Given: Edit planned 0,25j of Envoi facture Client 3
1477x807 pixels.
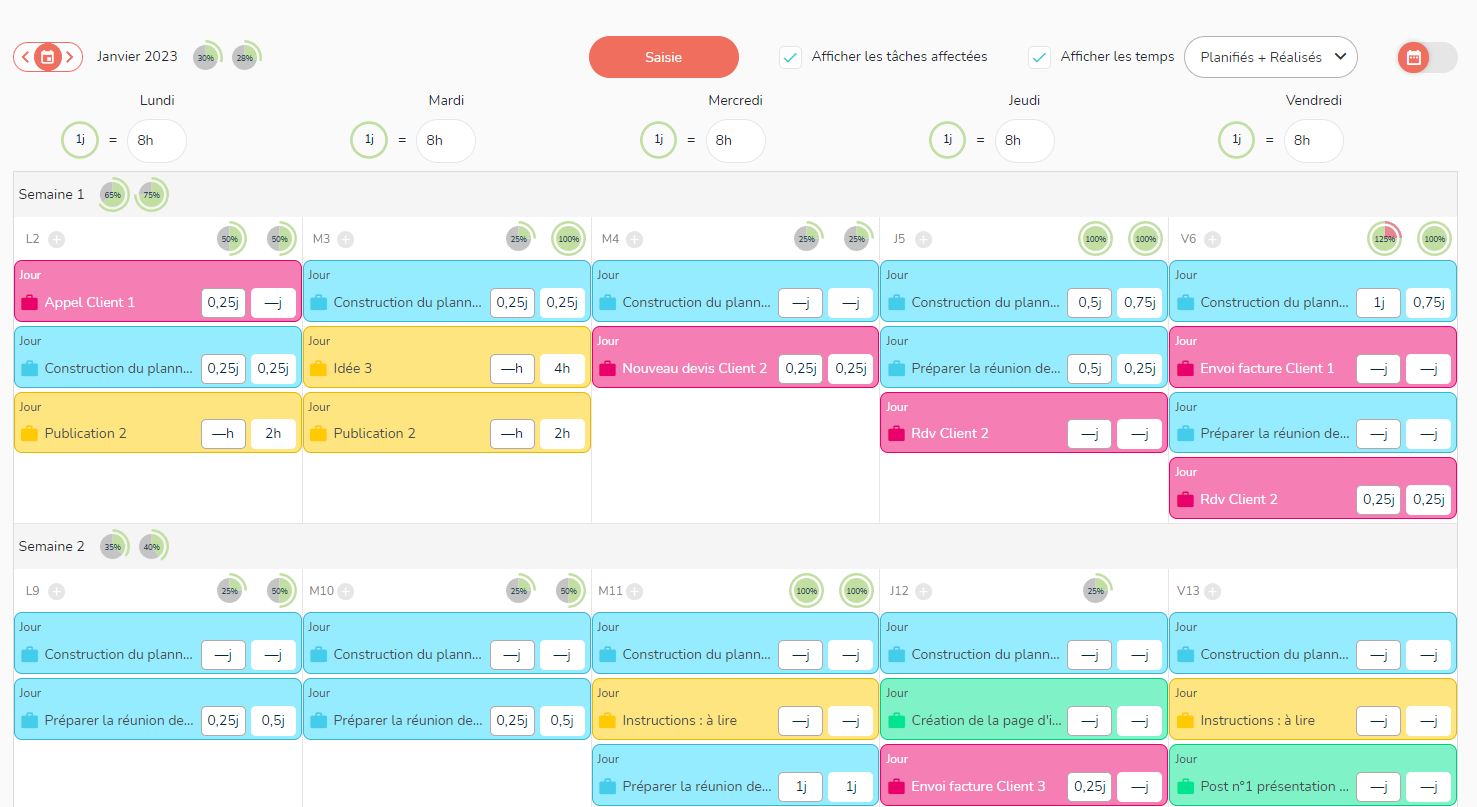Looking at the screenshot, I should pos(1089,786).
